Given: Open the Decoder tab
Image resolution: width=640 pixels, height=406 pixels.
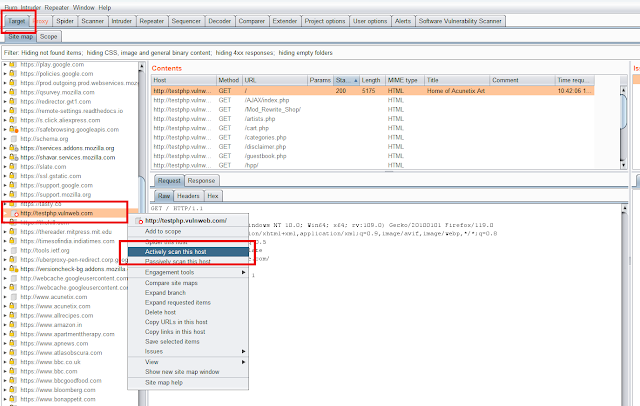Looking at the screenshot, I should (x=220, y=21).
